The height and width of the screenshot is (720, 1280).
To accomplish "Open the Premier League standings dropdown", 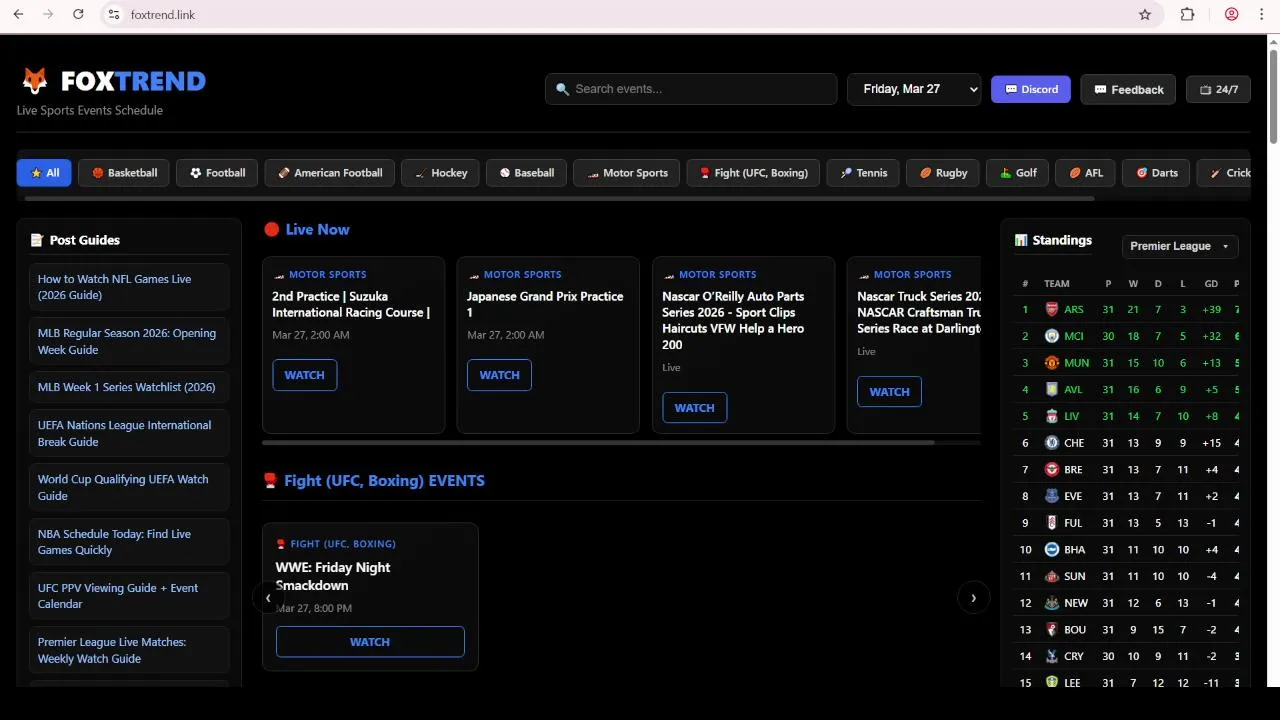I will (x=1180, y=246).
